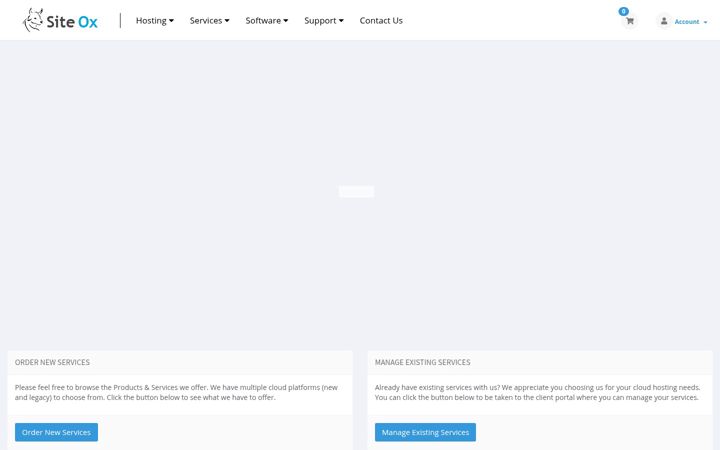This screenshot has width=720, height=450.
Task: Click the cart item count badge
Action: point(624,11)
